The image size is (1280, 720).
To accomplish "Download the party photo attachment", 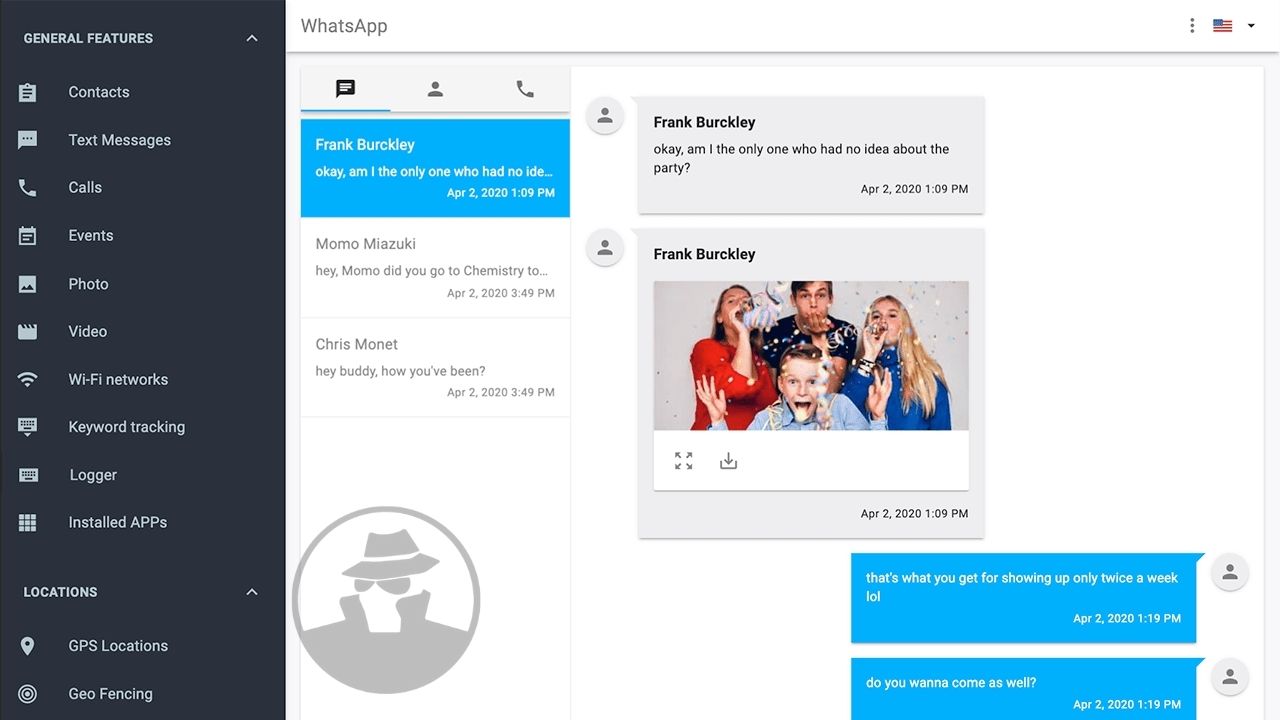I will [728, 461].
